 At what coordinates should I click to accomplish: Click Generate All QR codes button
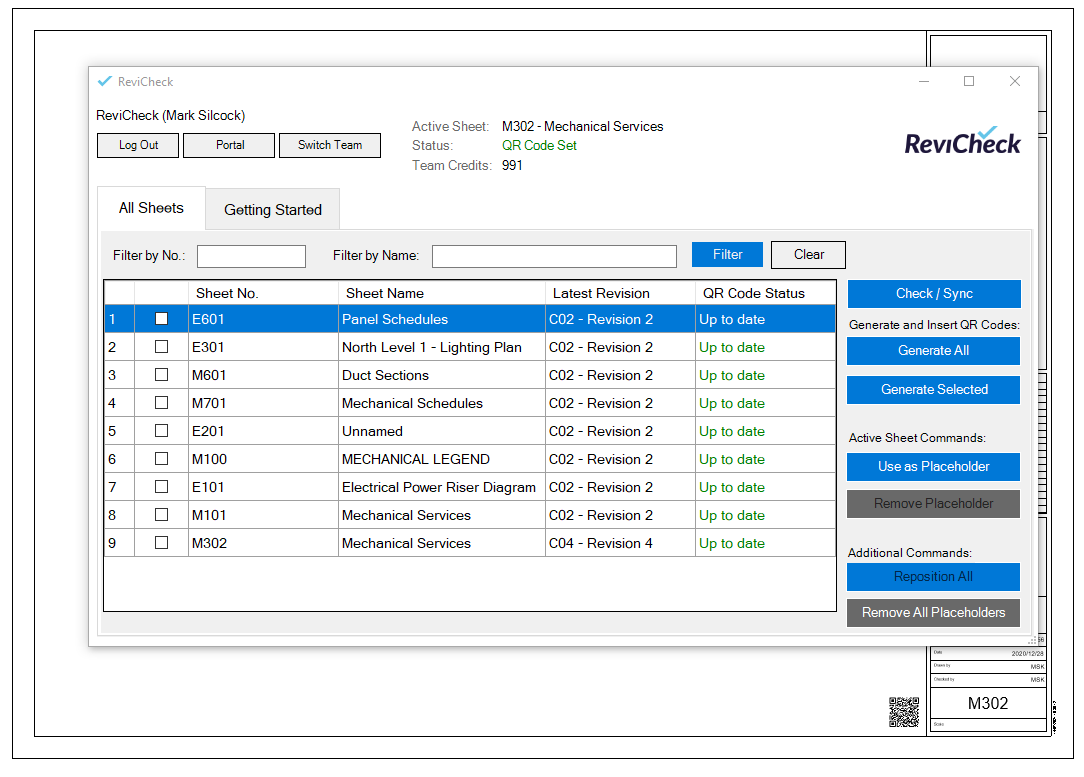(x=933, y=351)
